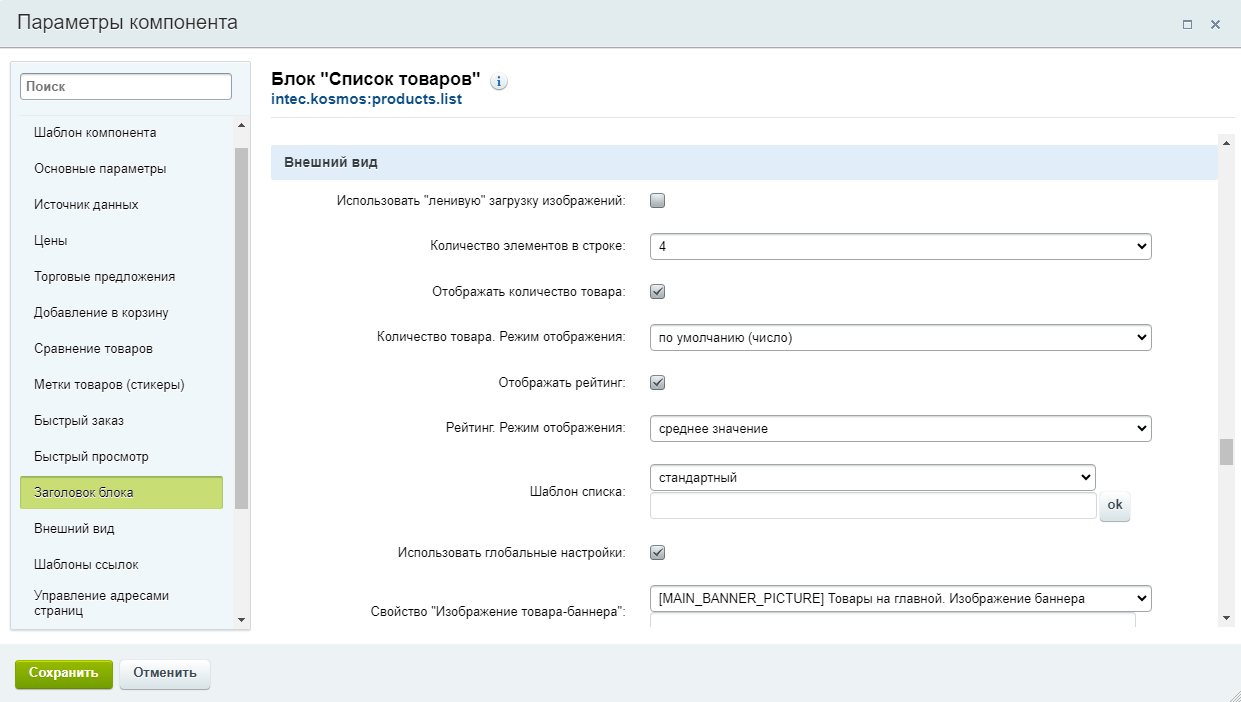Select 'Заголовок блока' in sidebar

121,492
